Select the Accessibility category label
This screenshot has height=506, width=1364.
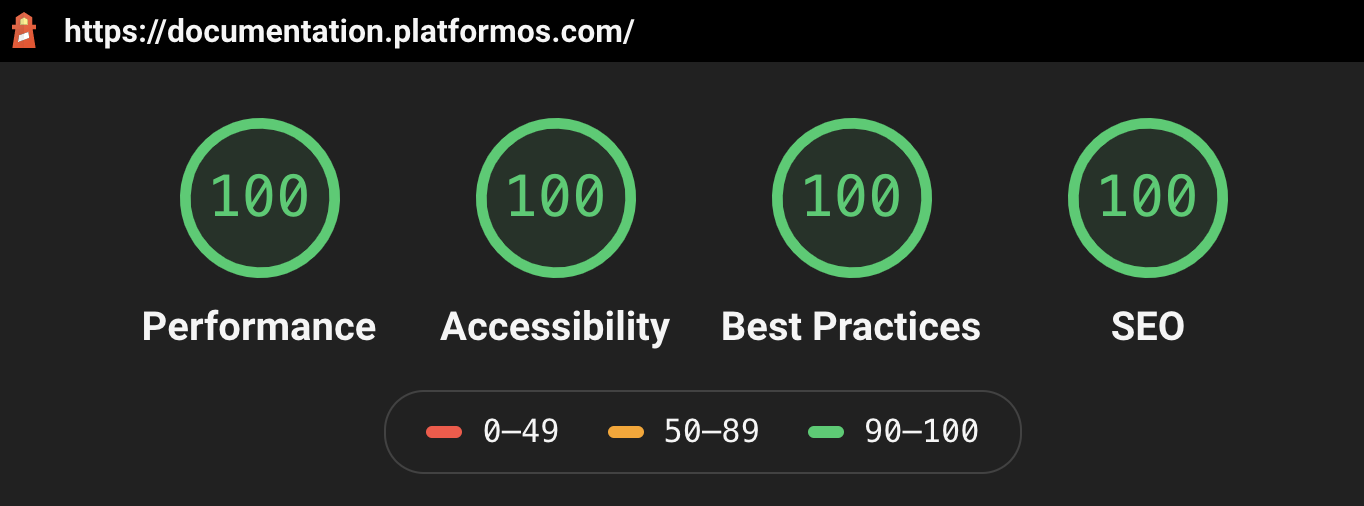[555, 327]
